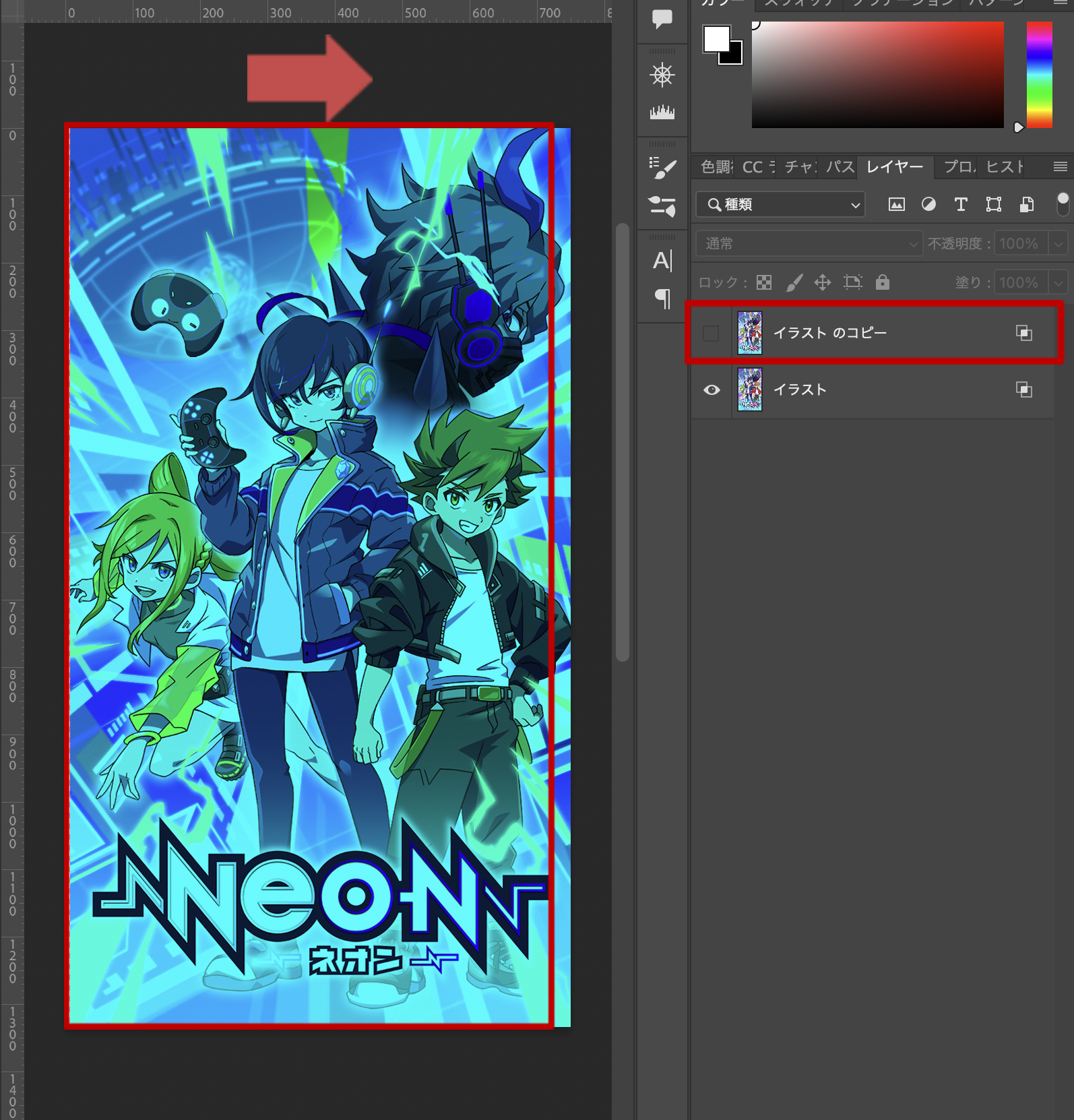Viewport: 1074px width, 1120px height.
Task: Open the Histogram panel icon
Action: 662,112
